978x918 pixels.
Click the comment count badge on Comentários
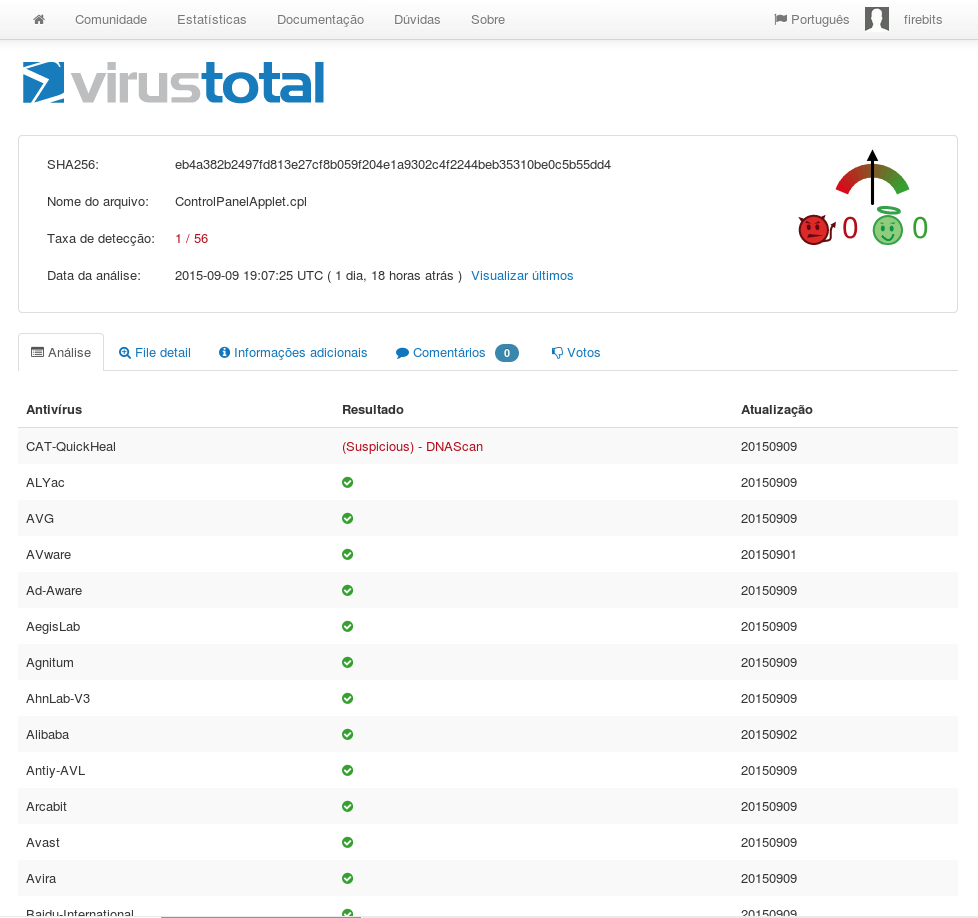[507, 352]
